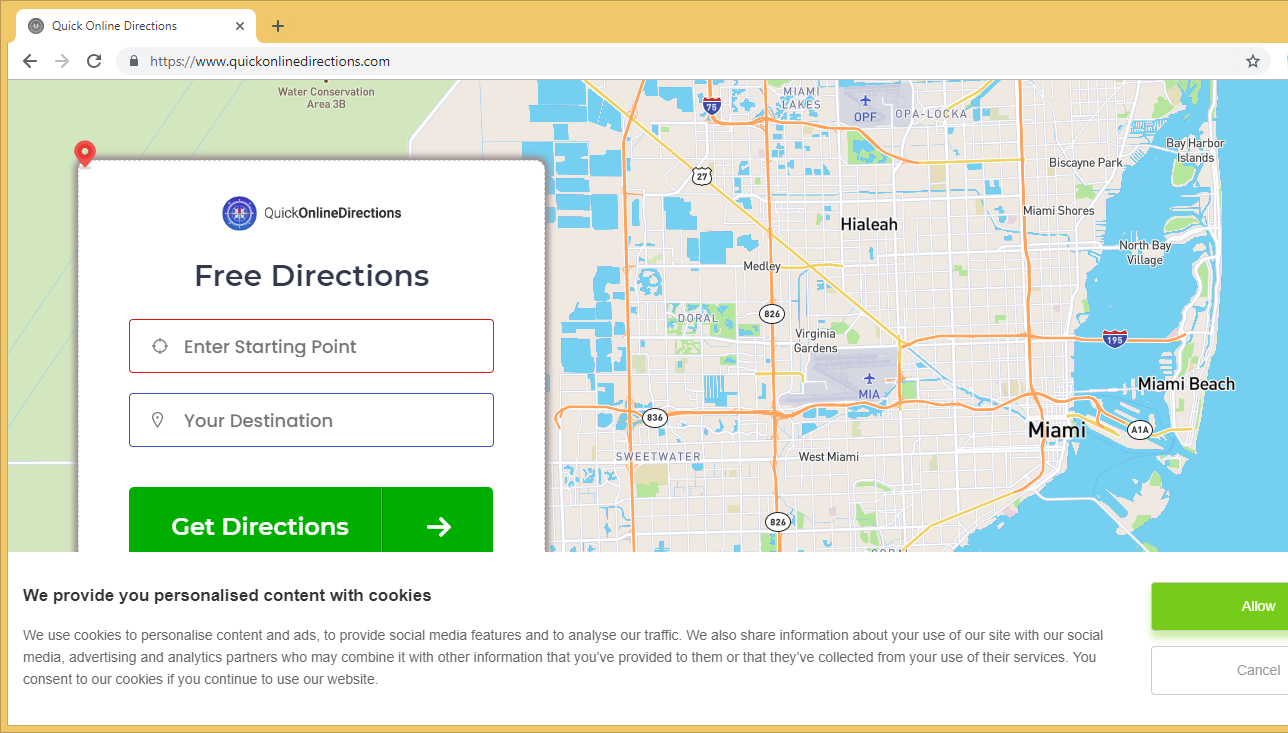Click the browser back arrow
Screen dimensions: 1288x733
(30, 61)
